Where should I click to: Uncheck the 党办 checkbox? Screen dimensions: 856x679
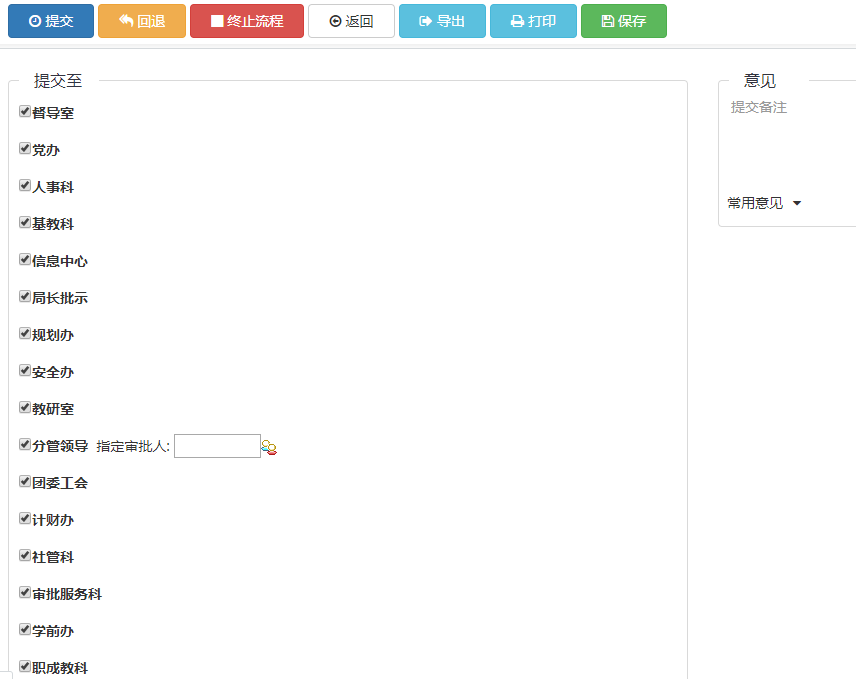click(x=25, y=148)
